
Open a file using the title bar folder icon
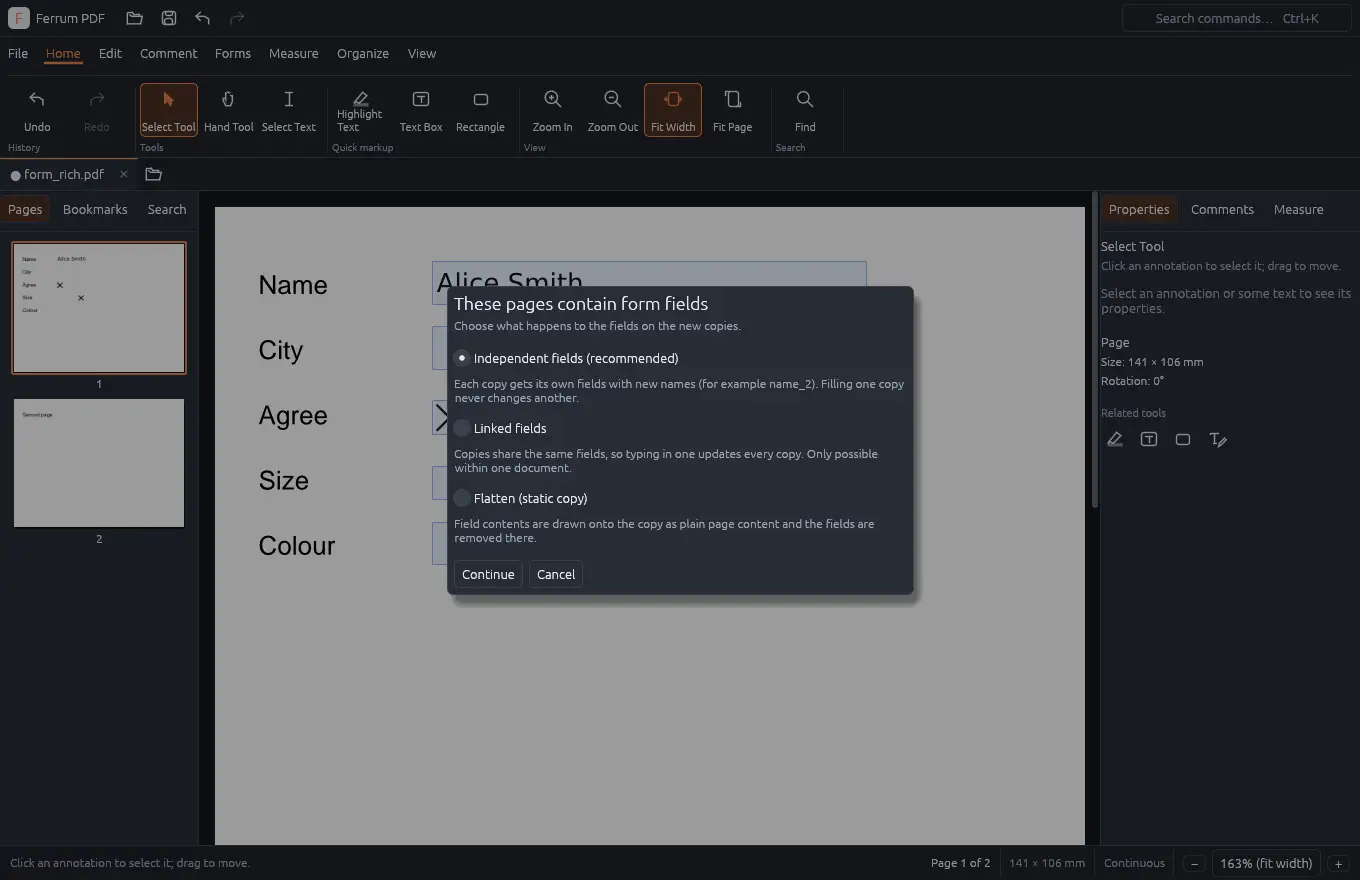tap(135, 18)
